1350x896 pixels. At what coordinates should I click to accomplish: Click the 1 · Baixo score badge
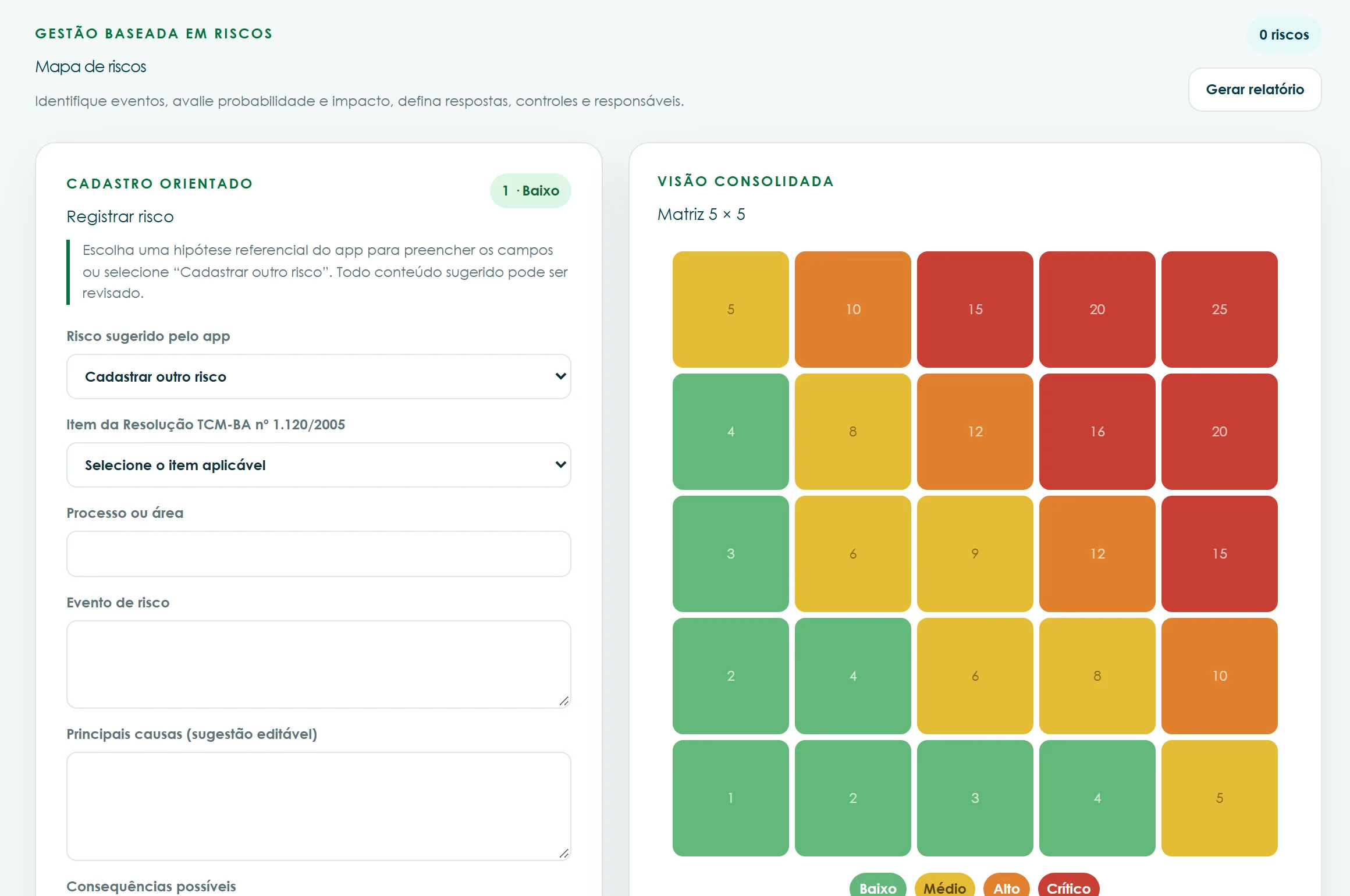(x=531, y=191)
